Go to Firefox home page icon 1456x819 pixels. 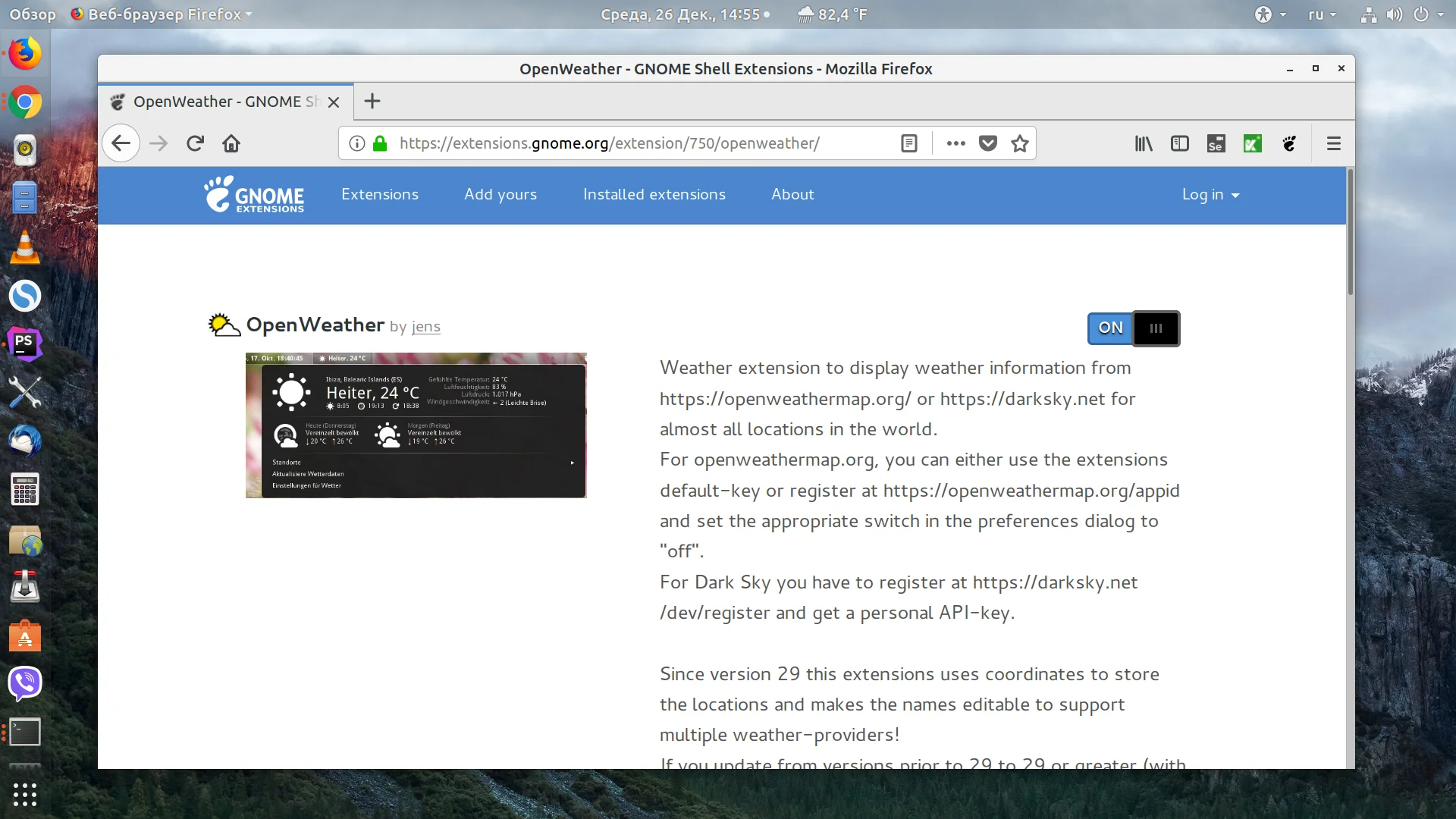[231, 143]
